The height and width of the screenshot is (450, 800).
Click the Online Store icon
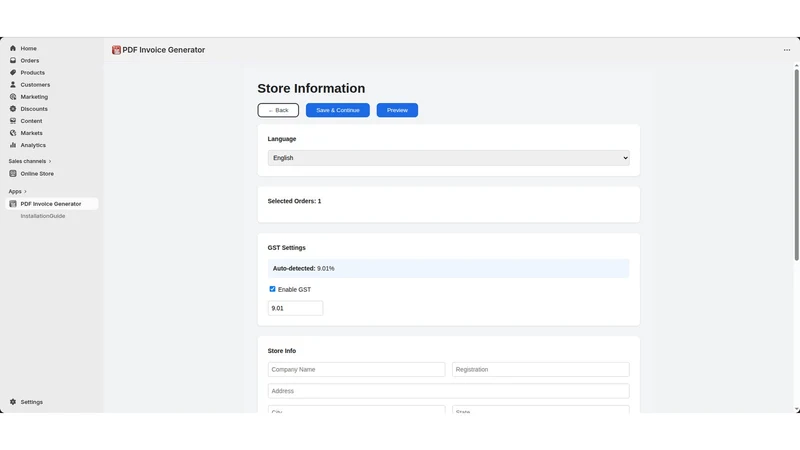13,173
